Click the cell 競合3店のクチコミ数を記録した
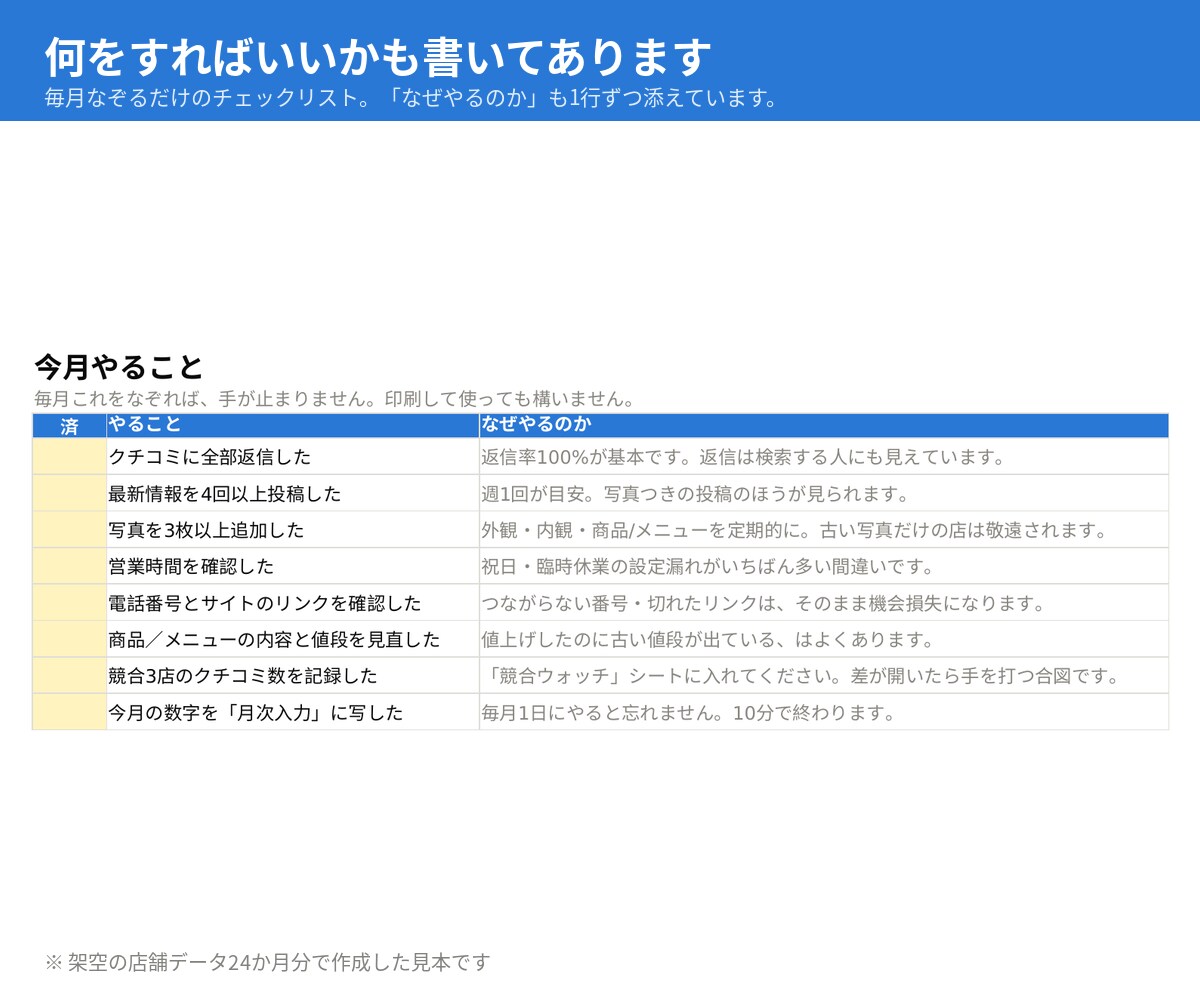This screenshot has width=1200, height=990. [293, 676]
